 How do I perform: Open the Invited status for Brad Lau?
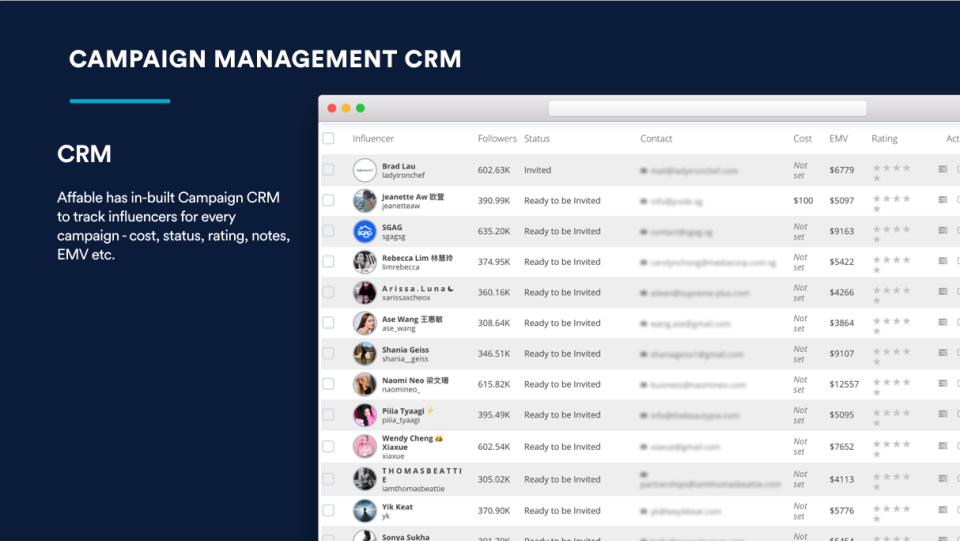538,170
